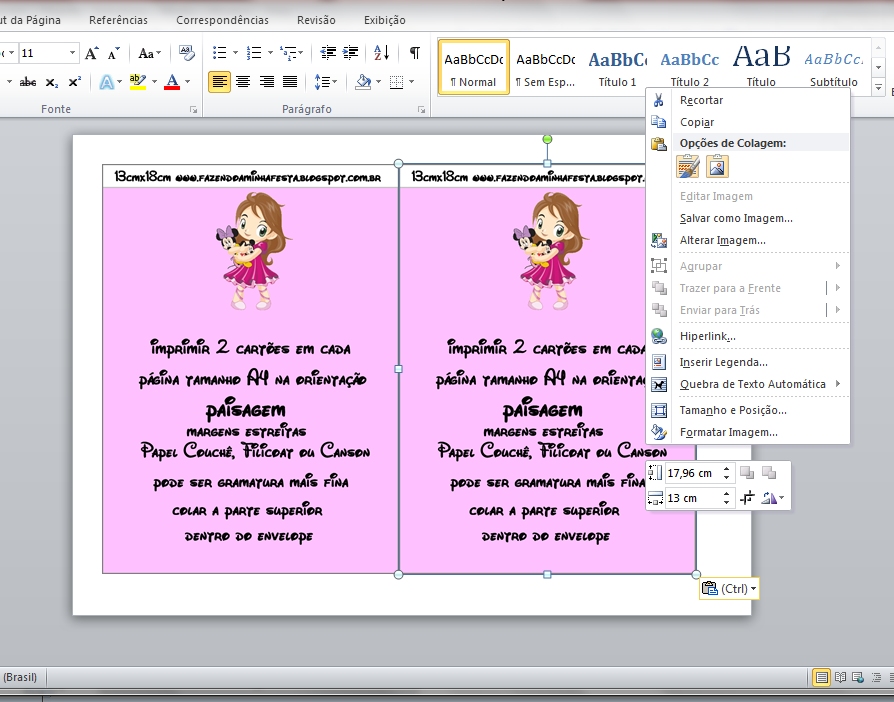
Task: Toggle align text right
Action: [266, 82]
